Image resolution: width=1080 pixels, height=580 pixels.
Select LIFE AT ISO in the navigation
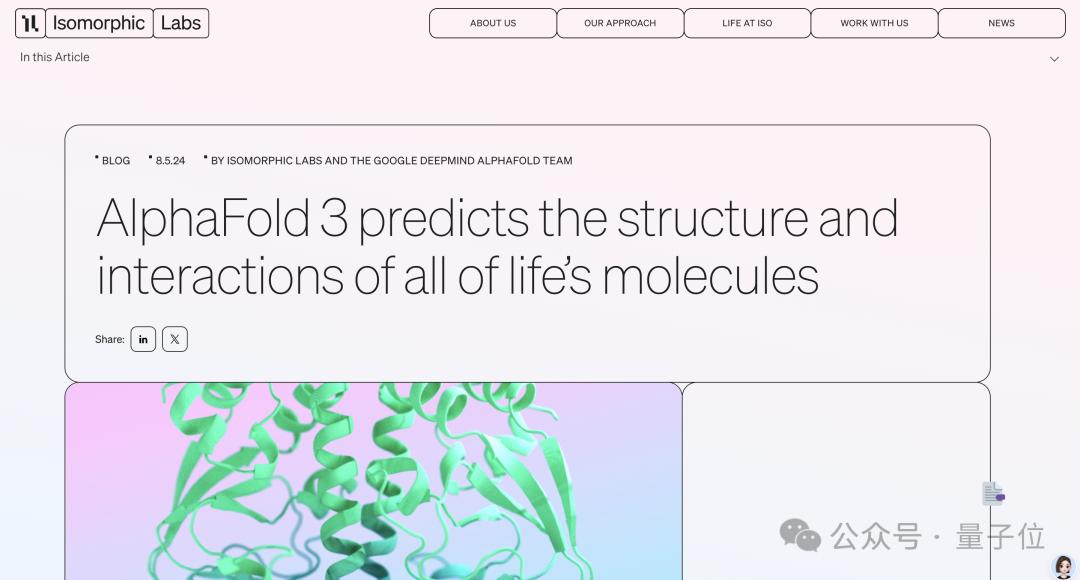[747, 22]
